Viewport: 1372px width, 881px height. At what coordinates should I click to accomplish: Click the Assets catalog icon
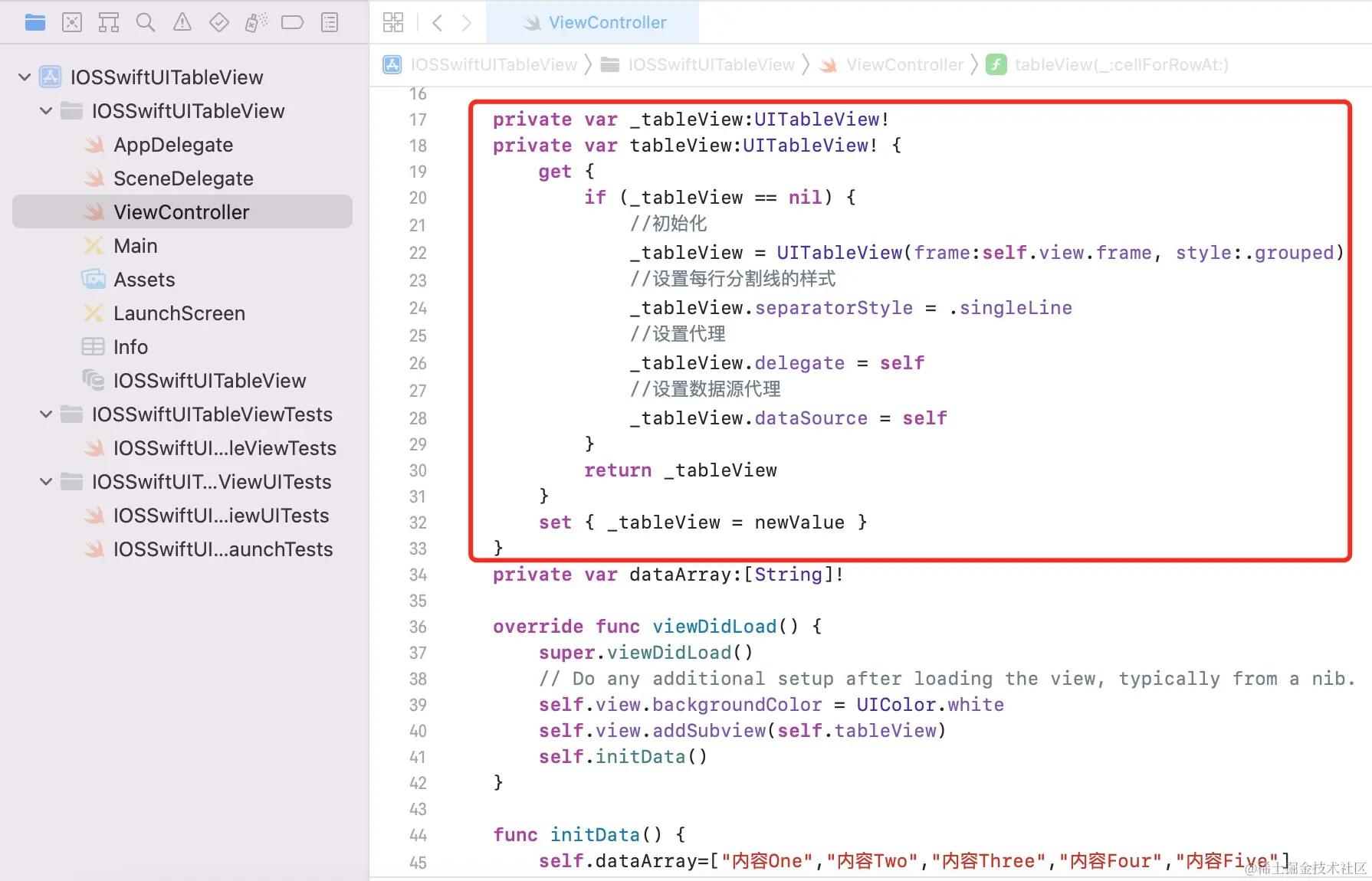[94, 280]
